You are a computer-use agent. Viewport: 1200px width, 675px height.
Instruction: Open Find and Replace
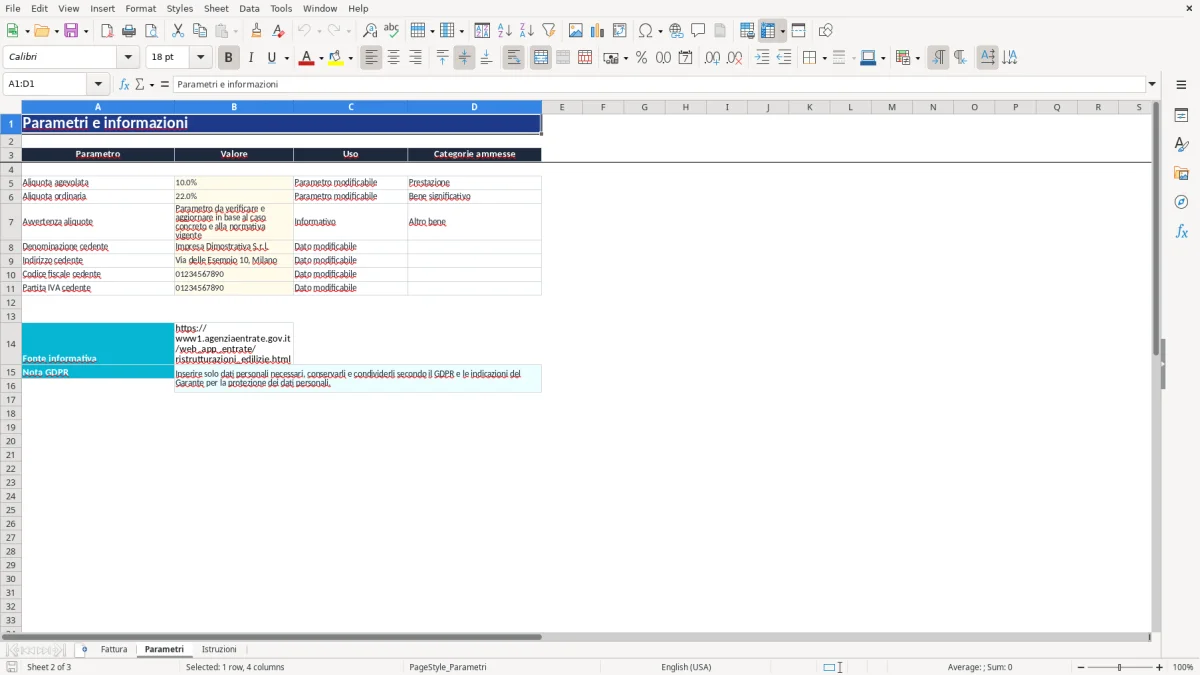(370, 31)
